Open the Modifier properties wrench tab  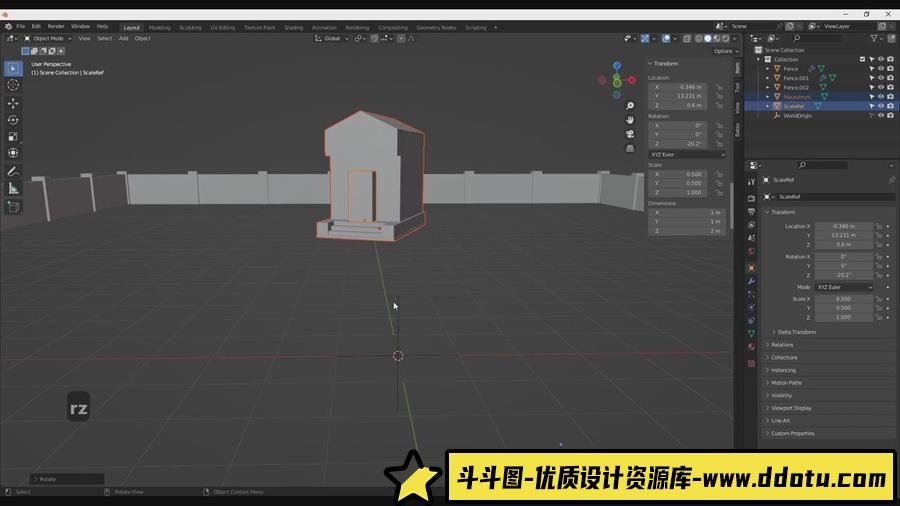tap(751, 281)
